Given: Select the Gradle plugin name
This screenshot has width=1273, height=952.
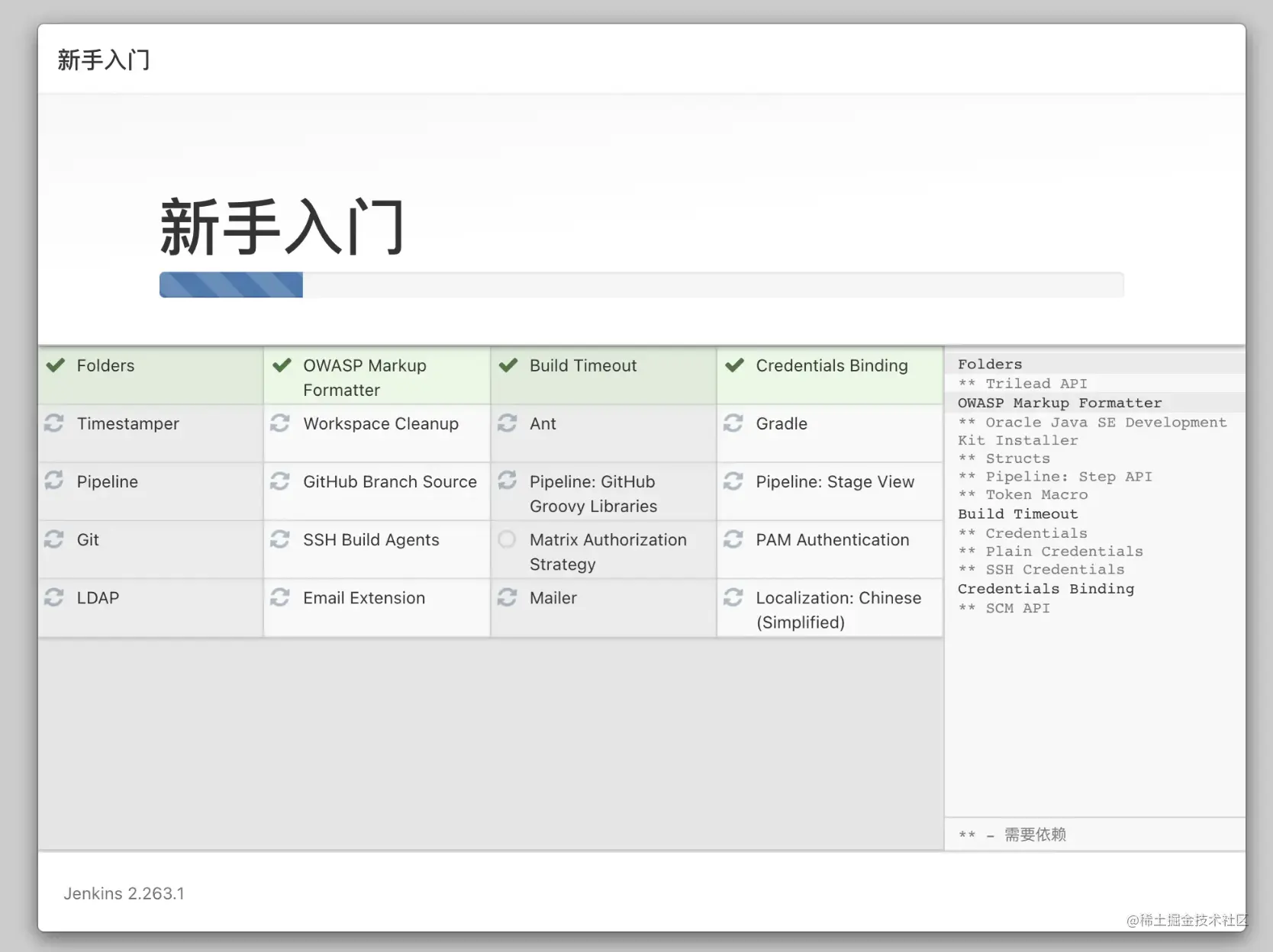Looking at the screenshot, I should coord(782,423).
